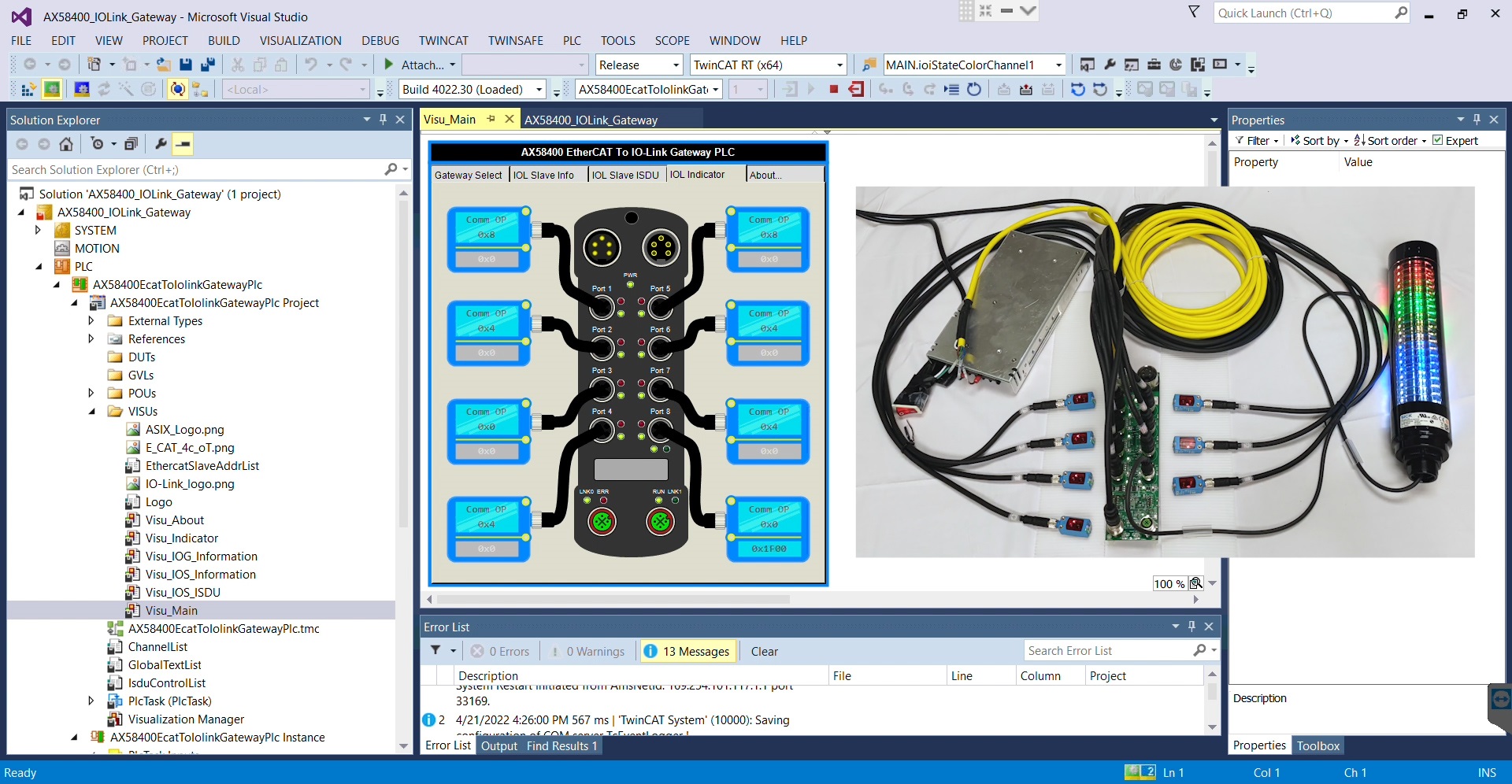1512x784 pixels.
Task: Click the Single Cycle circular arrow icon
Action: 974,90
